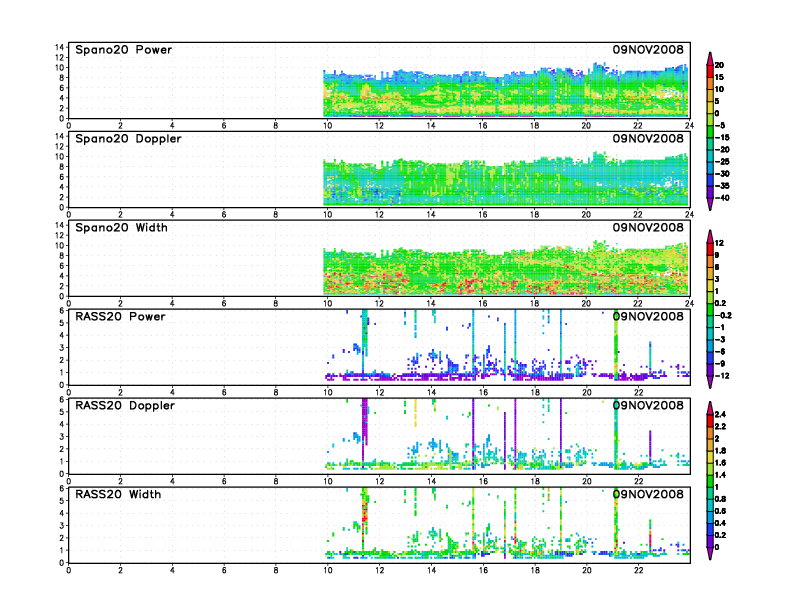The width and height of the screenshot is (792, 612).
Task: Click the "-40" label on the top colorbar
Action: click(x=722, y=198)
